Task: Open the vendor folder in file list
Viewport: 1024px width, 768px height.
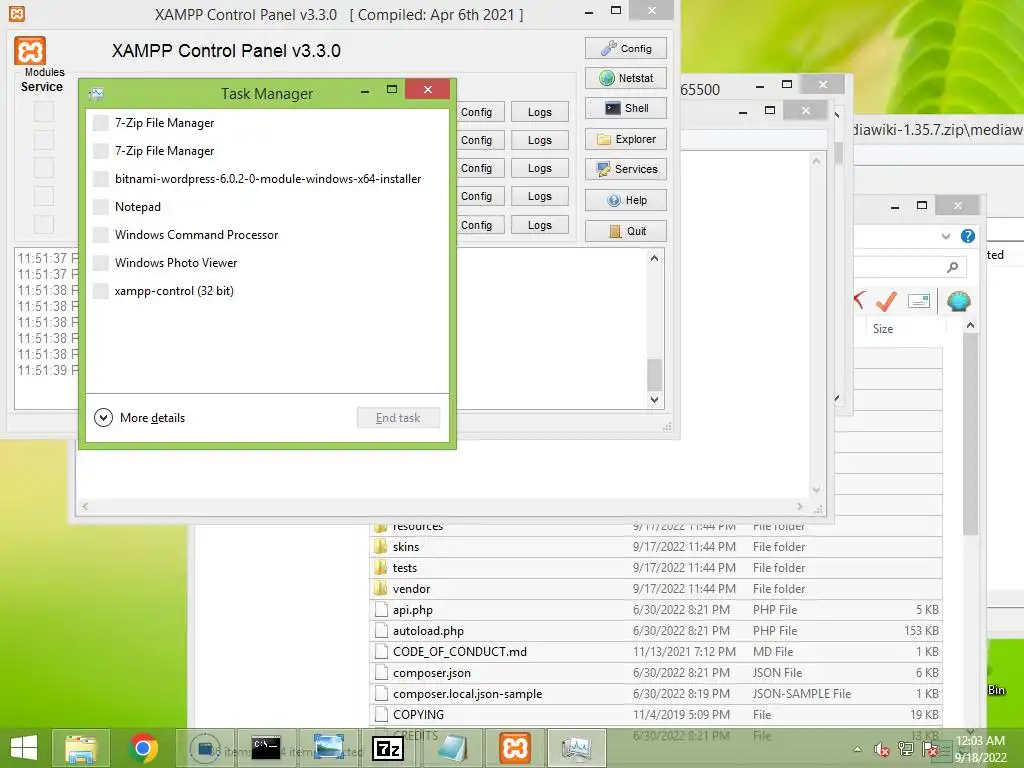Action: 411,589
